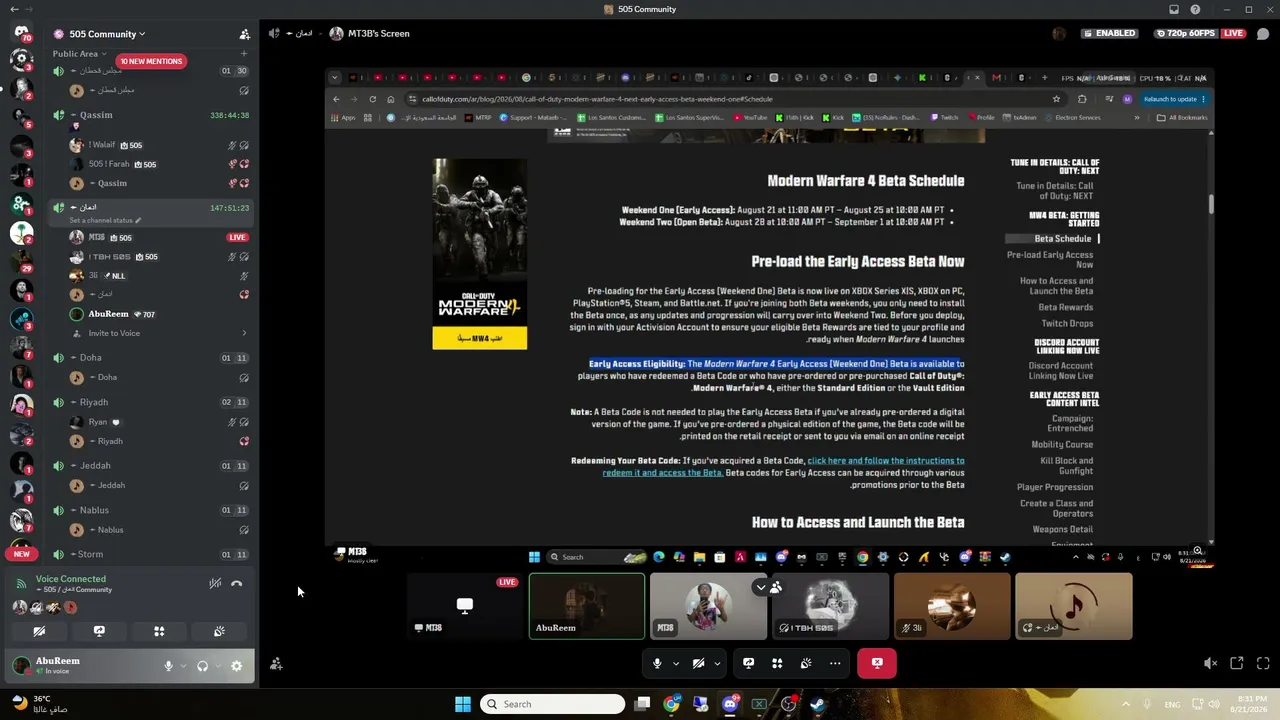Screen dimensions: 1280x720
Task: Click Set a channel status text
Action: pos(106,220)
